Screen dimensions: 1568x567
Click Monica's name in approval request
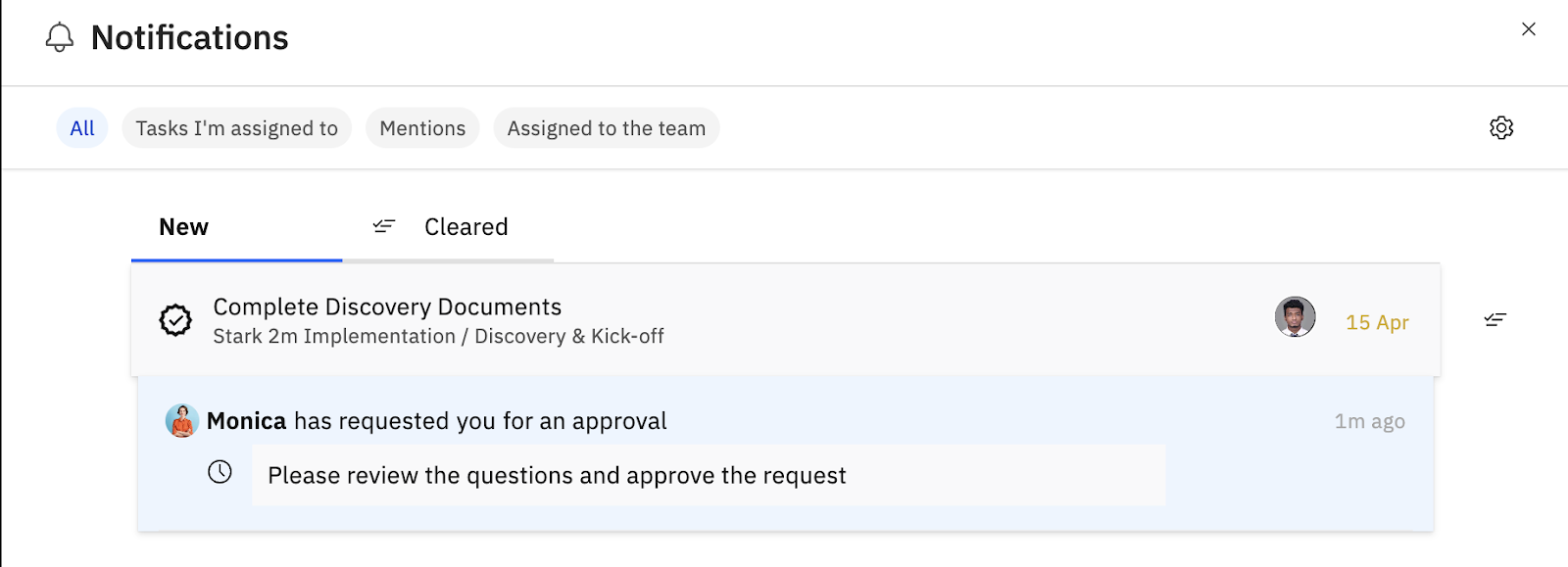tap(246, 421)
